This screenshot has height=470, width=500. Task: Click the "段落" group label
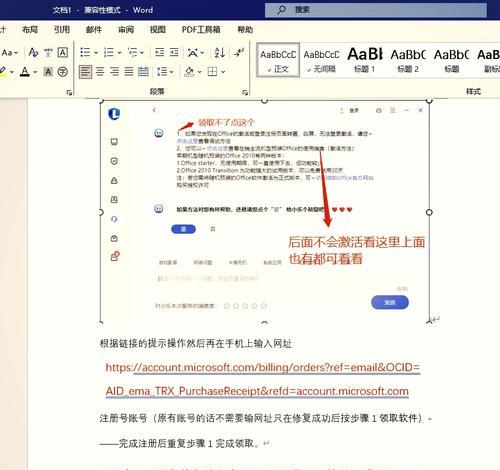pos(157,91)
